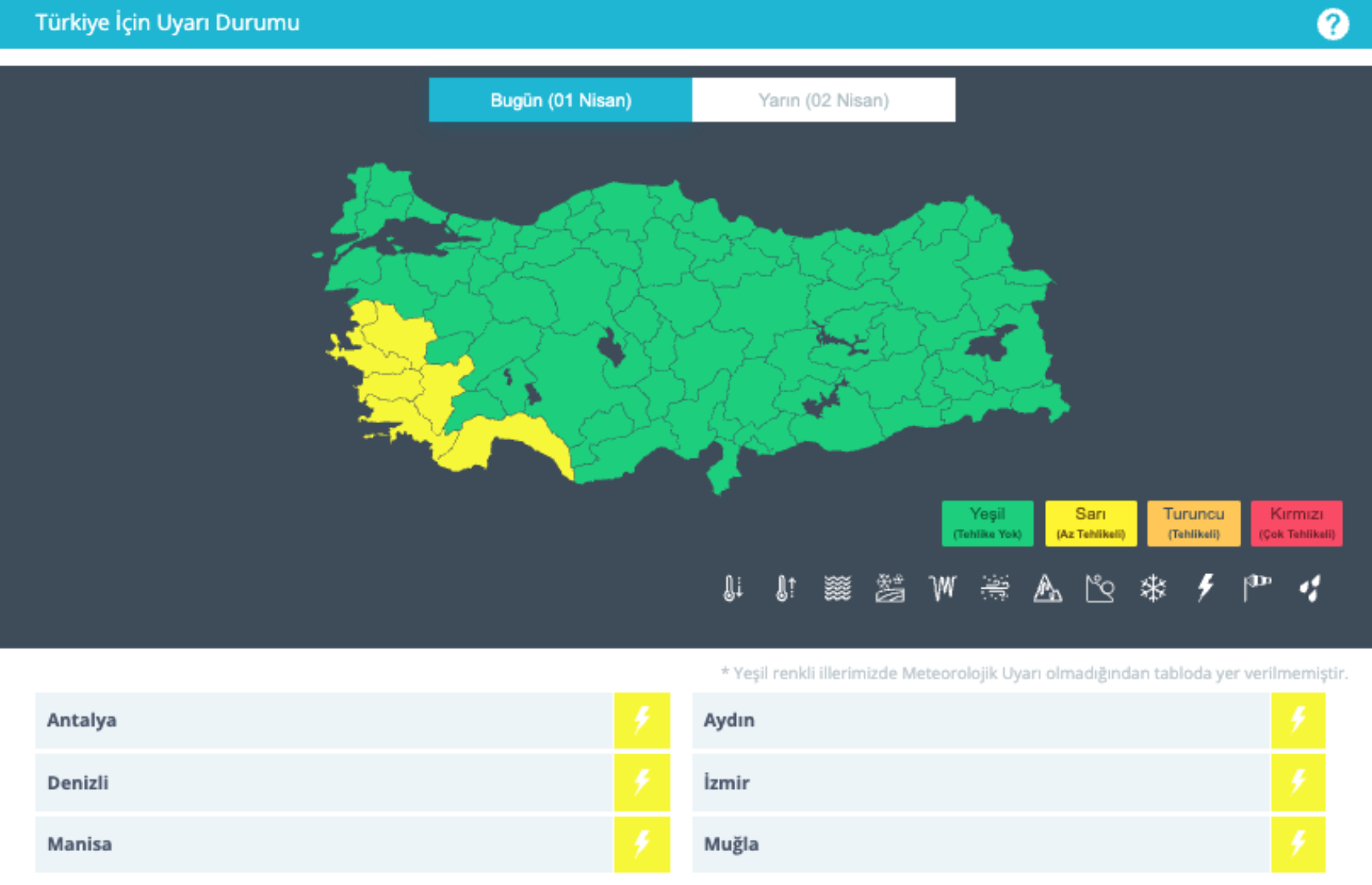Click the rain drops warning icon
1372x885 pixels.
(1310, 588)
